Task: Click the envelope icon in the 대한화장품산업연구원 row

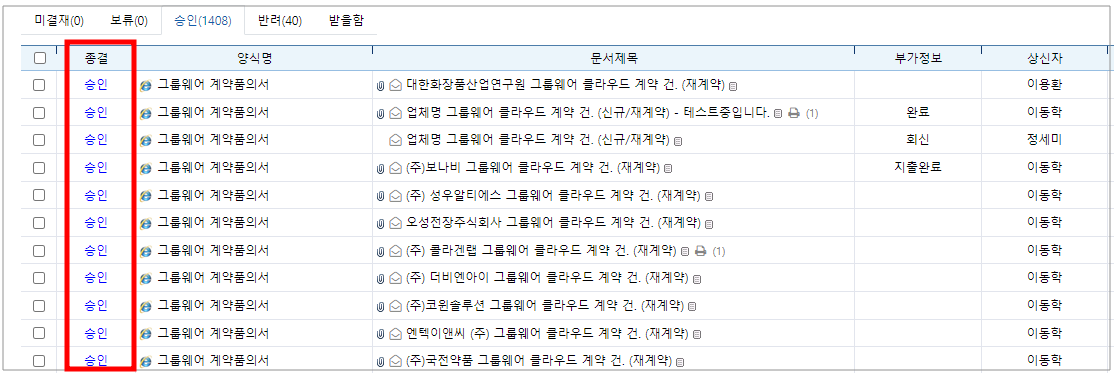Action: coord(395,86)
